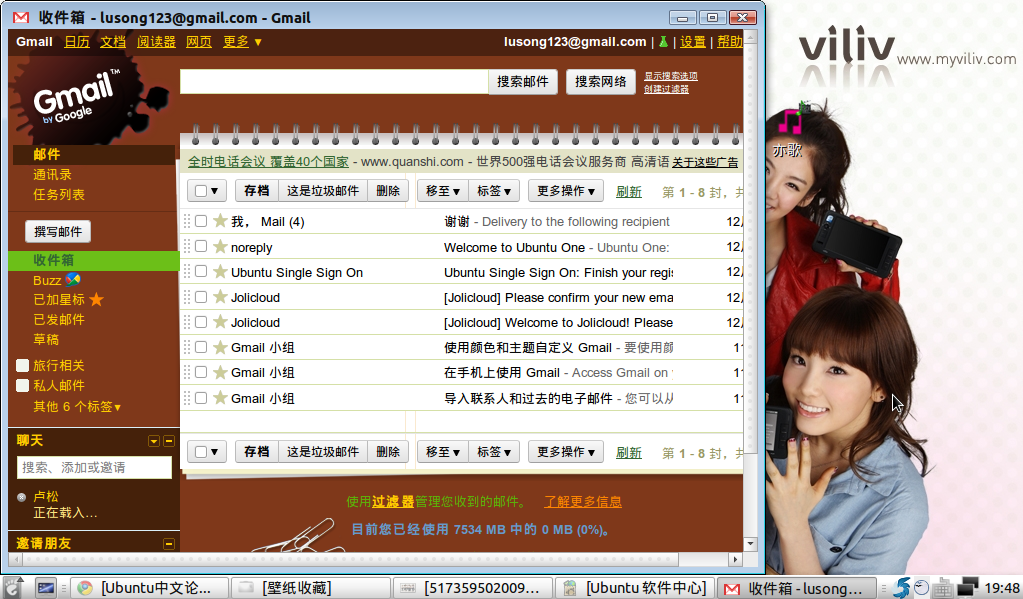The image size is (1023, 599).
Task: Open the bottom 移至 dropdown
Action: click(442, 452)
